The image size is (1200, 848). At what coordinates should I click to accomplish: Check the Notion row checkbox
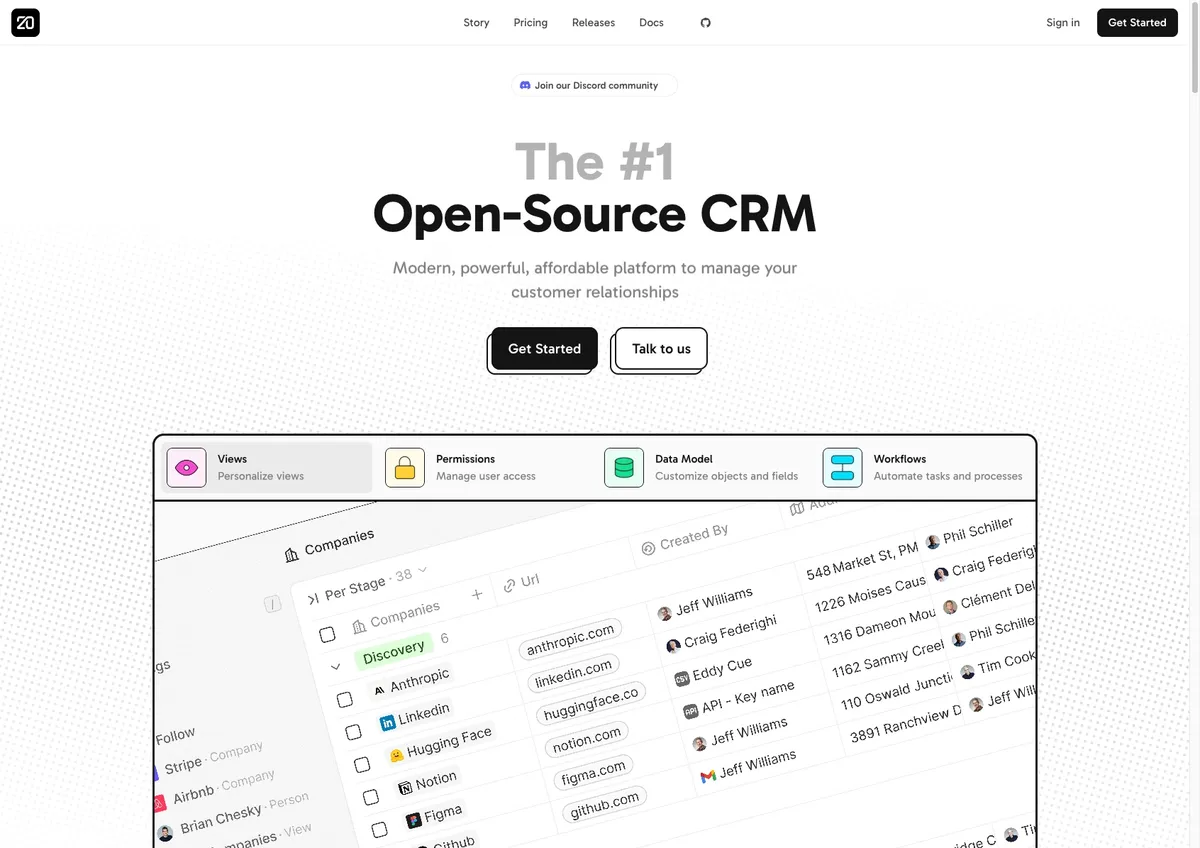[370, 797]
